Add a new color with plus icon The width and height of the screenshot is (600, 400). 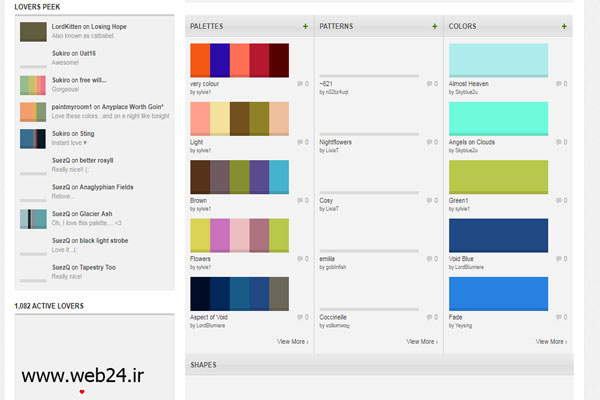point(564,26)
